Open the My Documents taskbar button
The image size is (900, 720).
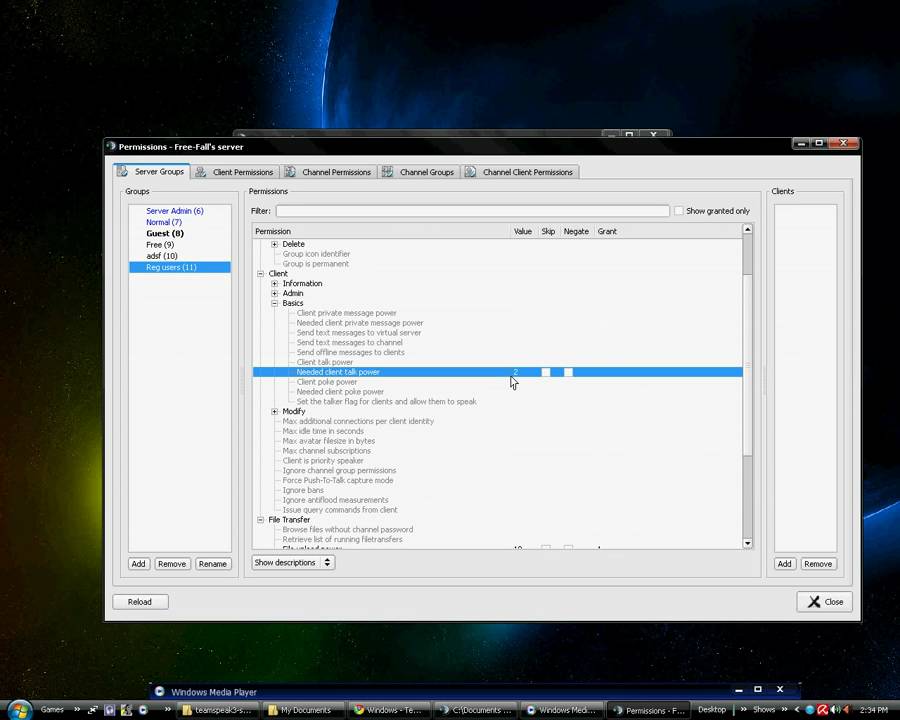302,710
